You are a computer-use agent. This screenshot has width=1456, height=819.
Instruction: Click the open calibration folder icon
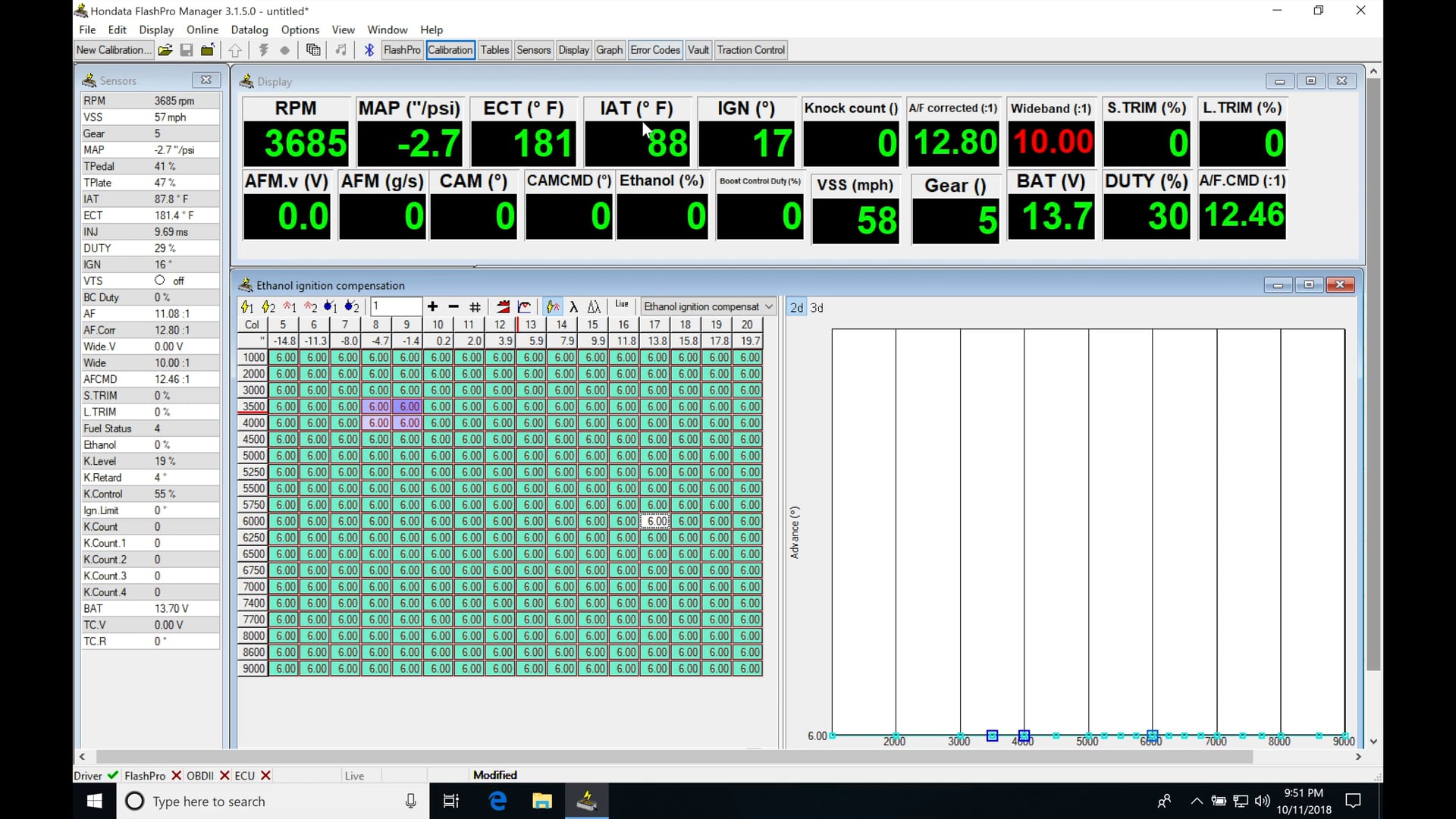click(x=165, y=50)
